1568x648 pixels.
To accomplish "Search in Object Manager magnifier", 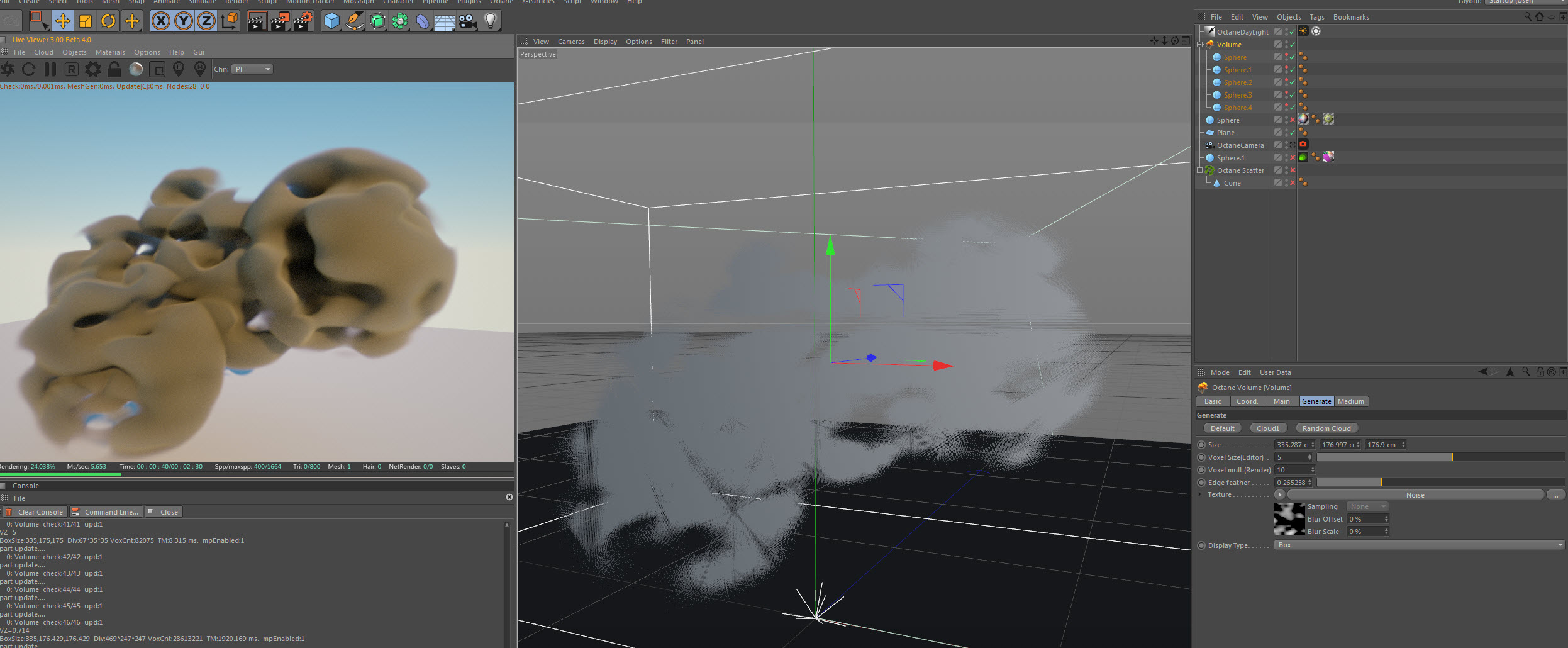I will point(1528,17).
